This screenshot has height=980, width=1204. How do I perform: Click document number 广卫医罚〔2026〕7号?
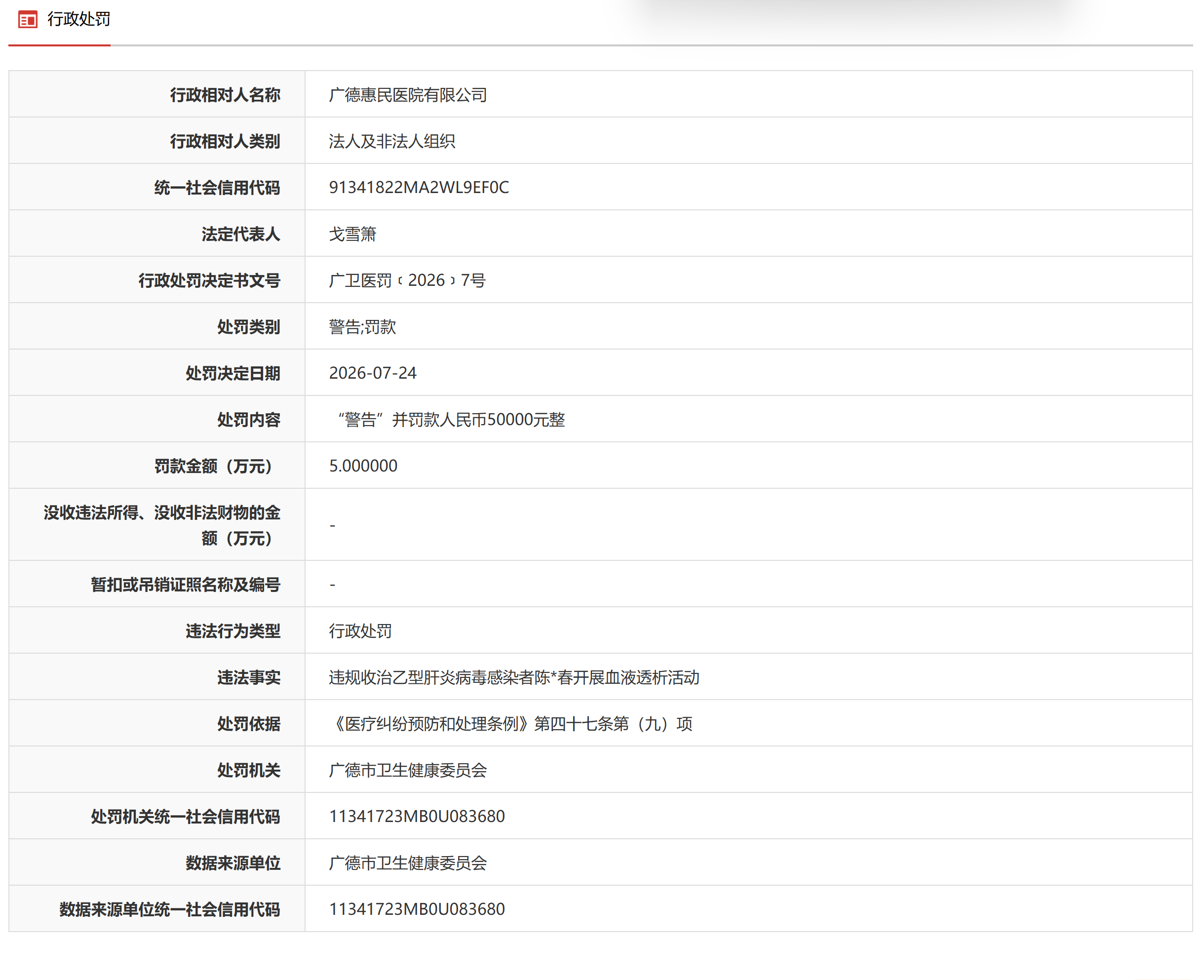point(407,280)
